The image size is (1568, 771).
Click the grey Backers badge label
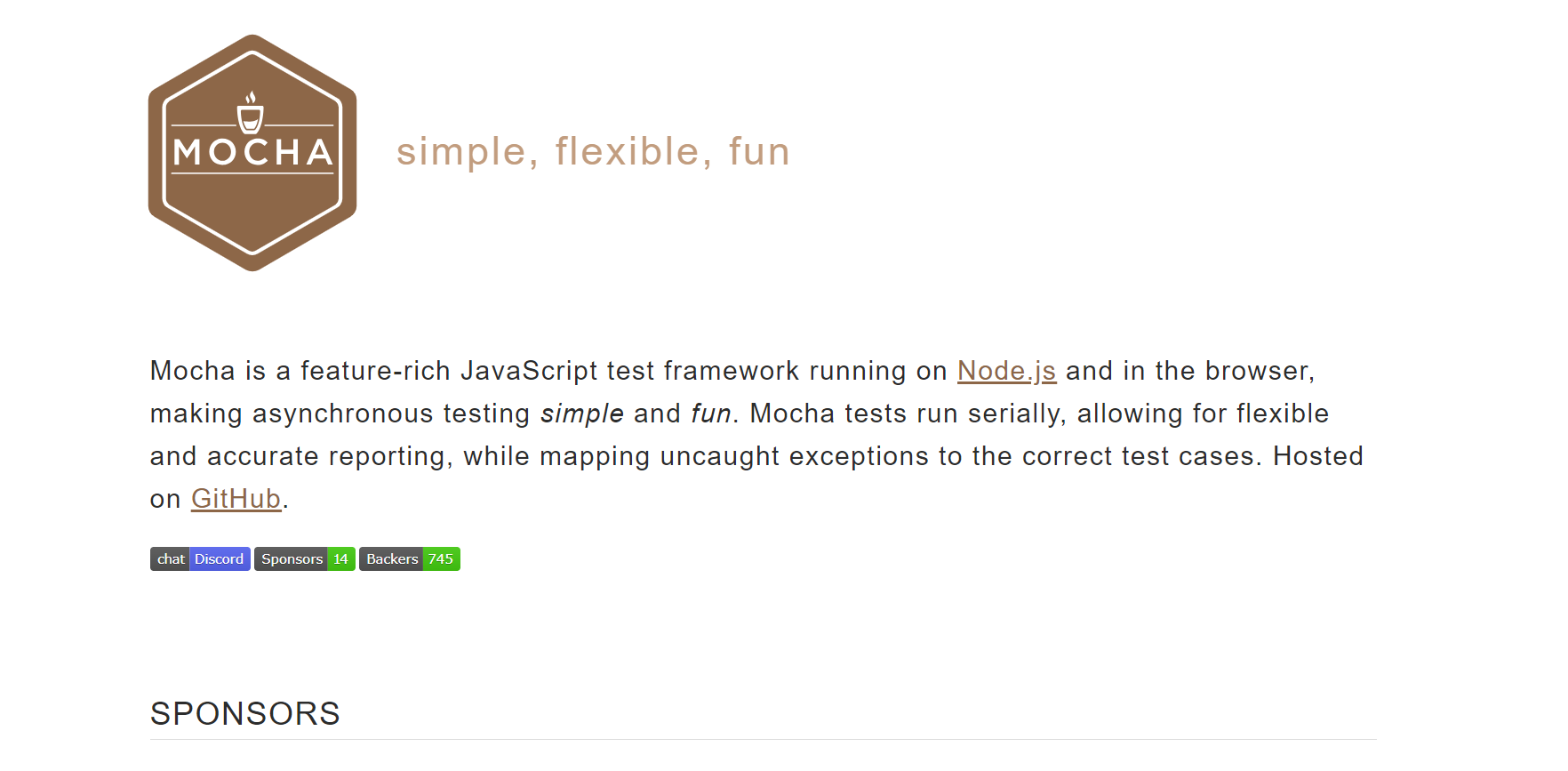(x=391, y=559)
